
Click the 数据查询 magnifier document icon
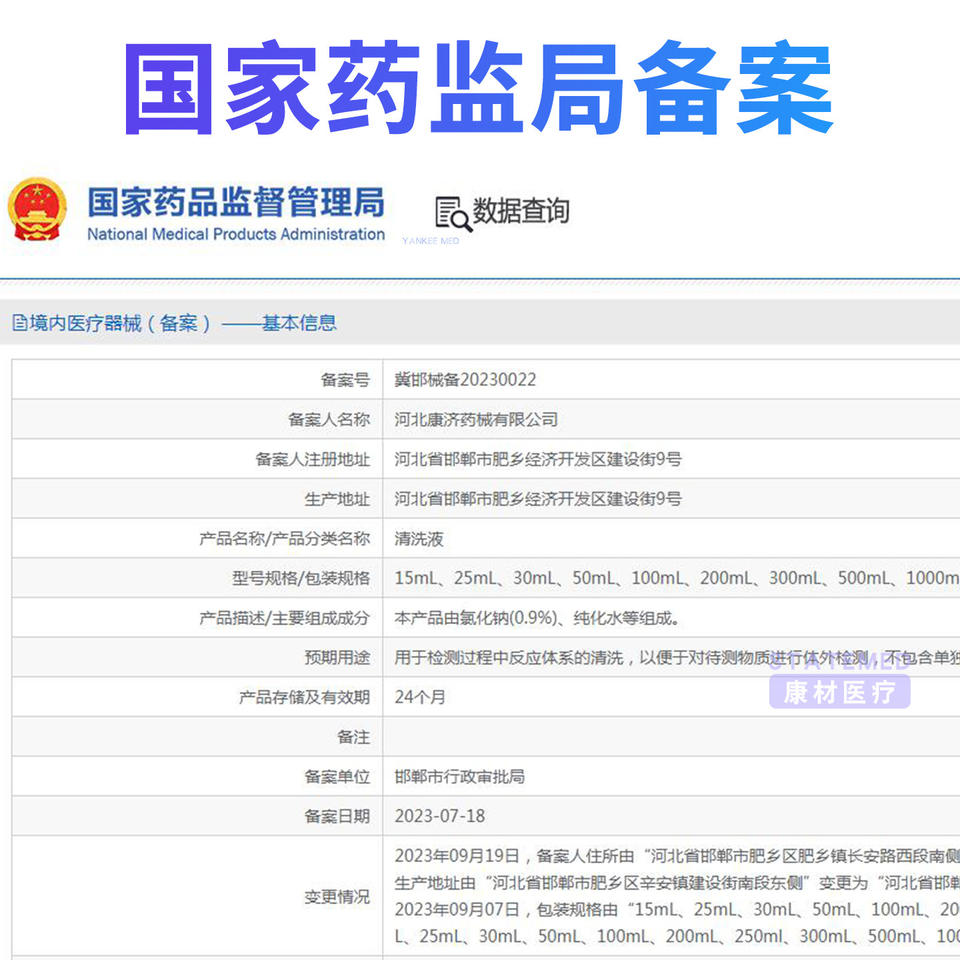tap(452, 212)
